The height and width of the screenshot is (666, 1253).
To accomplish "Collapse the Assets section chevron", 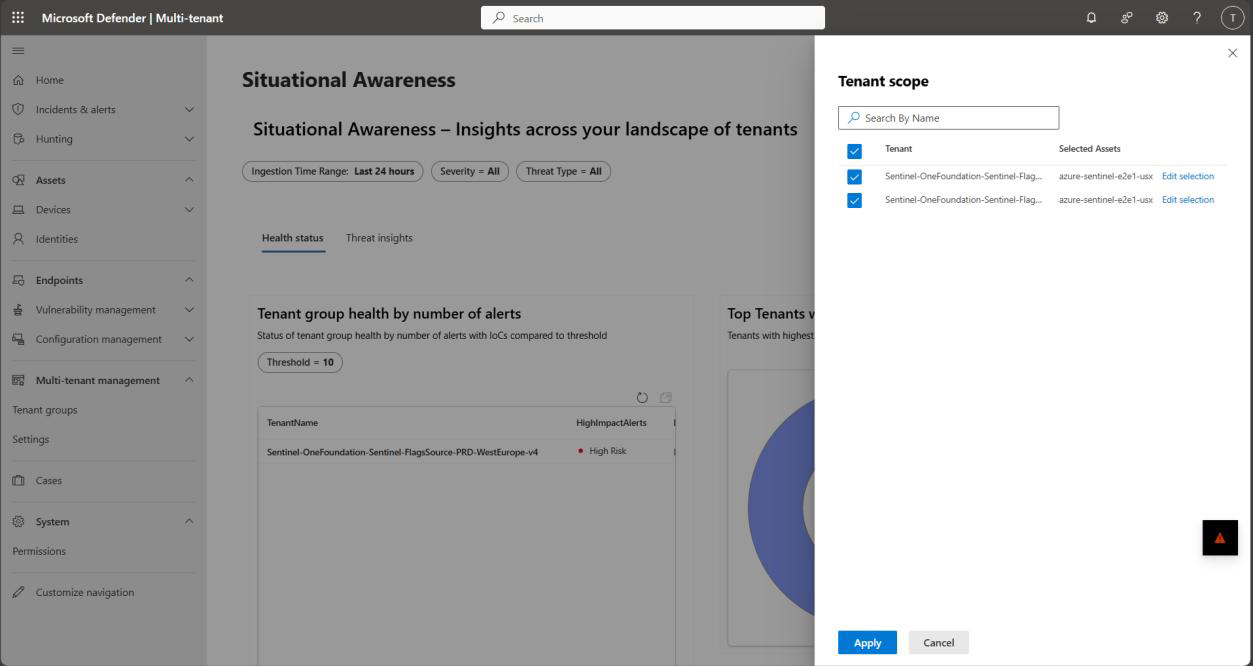I will [x=189, y=180].
